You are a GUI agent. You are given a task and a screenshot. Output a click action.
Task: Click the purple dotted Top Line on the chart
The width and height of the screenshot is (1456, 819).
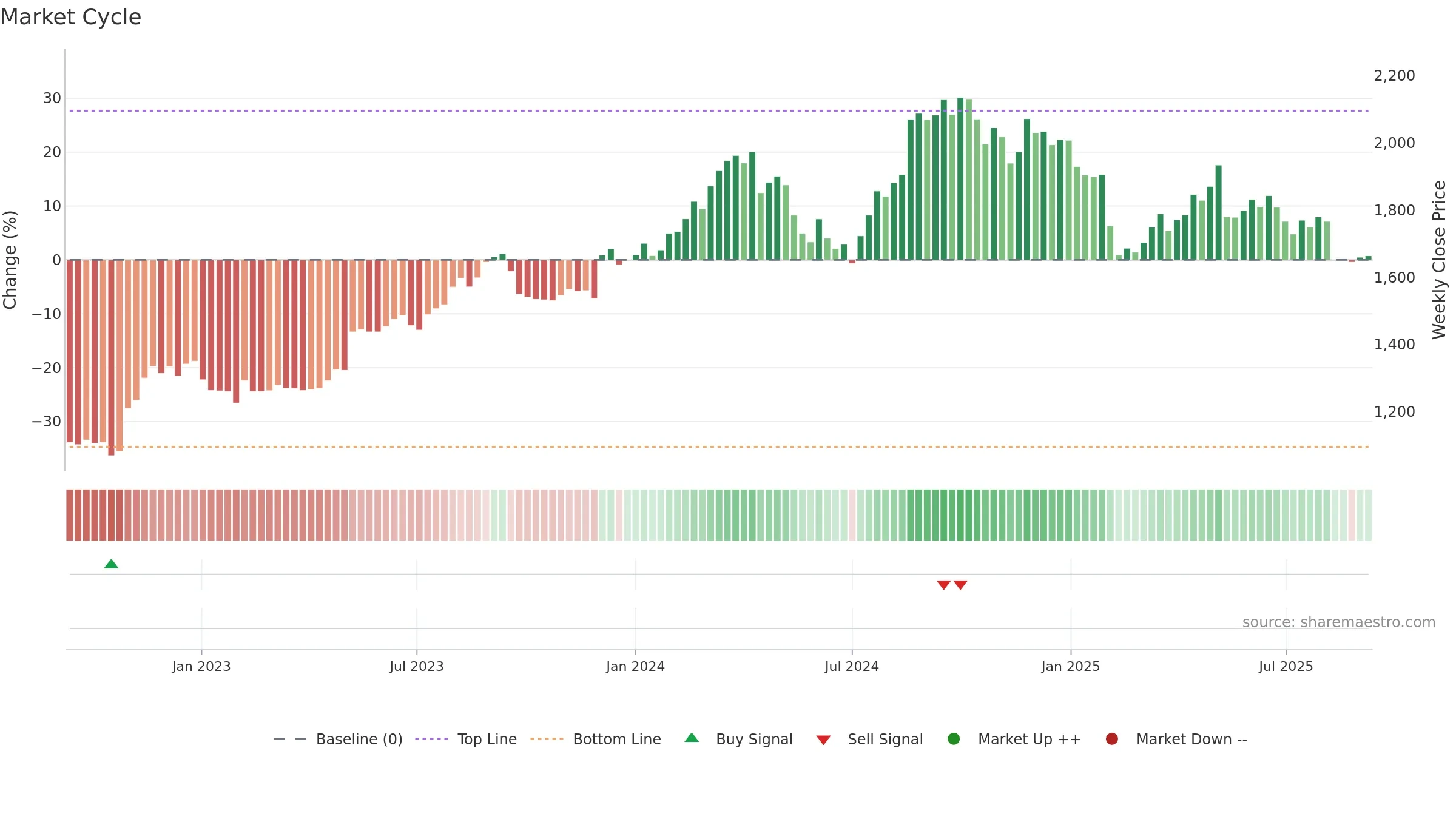coord(719,110)
